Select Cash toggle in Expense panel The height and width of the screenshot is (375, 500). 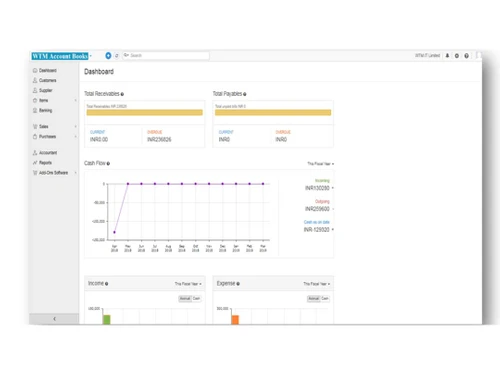tap(325, 298)
